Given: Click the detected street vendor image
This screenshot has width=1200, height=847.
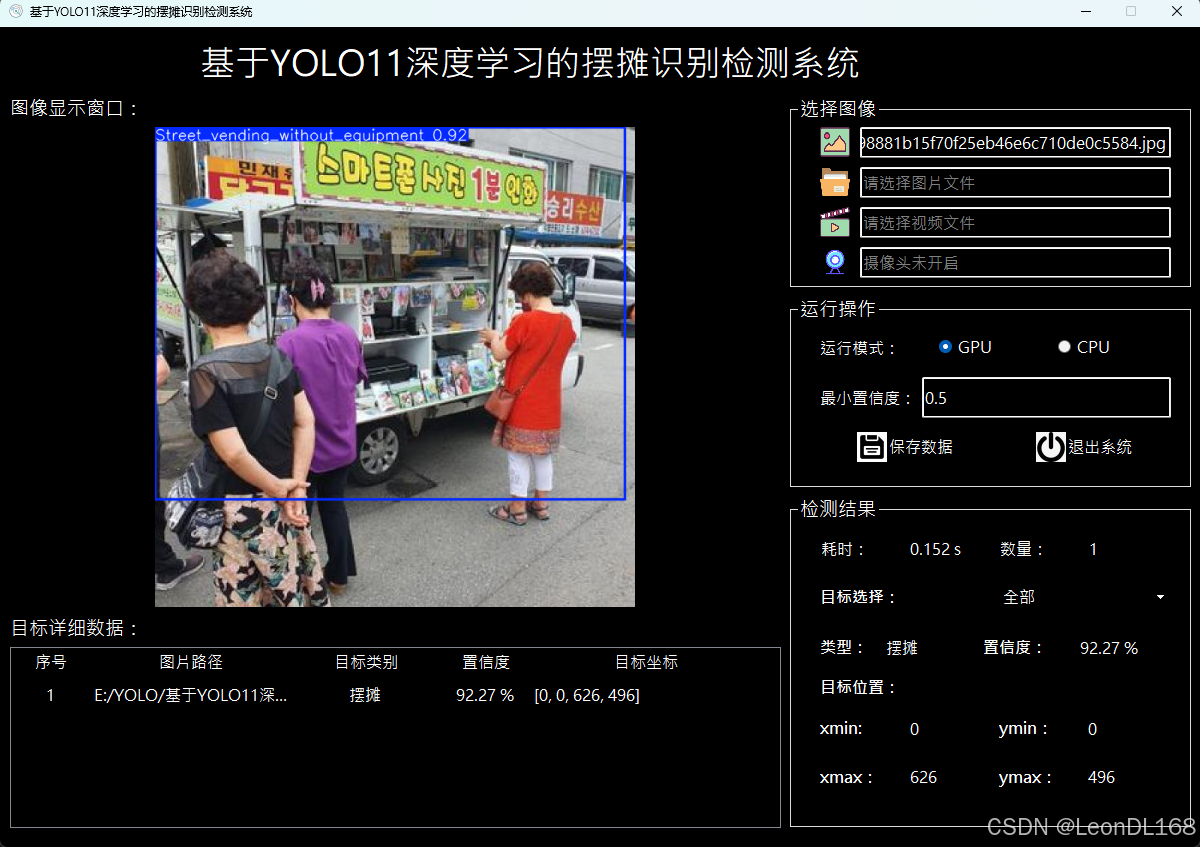Looking at the screenshot, I should click(395, 367).
